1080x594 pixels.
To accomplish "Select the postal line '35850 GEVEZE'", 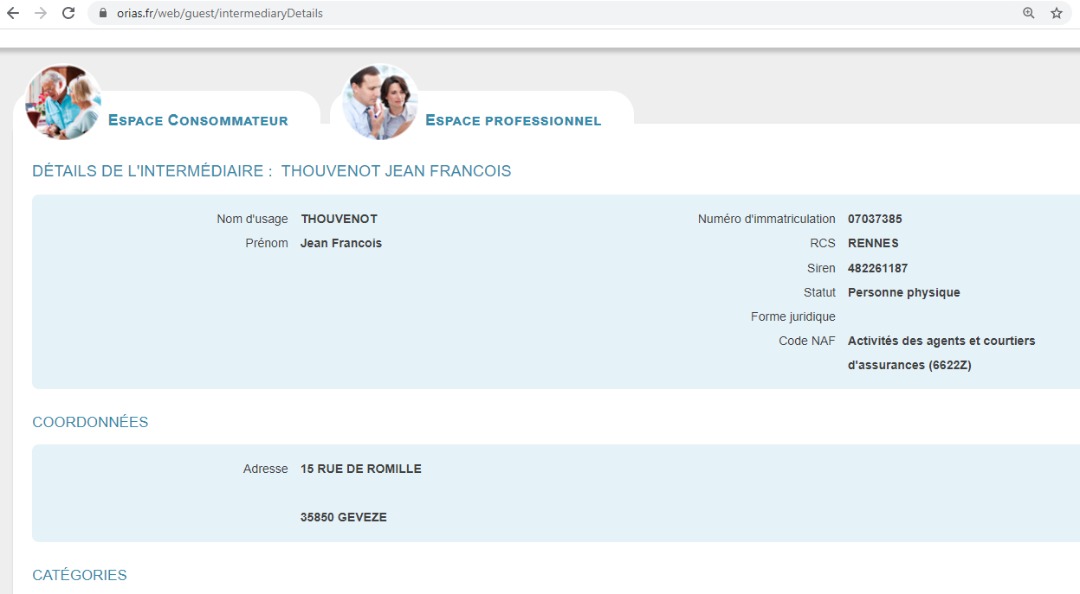I will pos(343,518).
